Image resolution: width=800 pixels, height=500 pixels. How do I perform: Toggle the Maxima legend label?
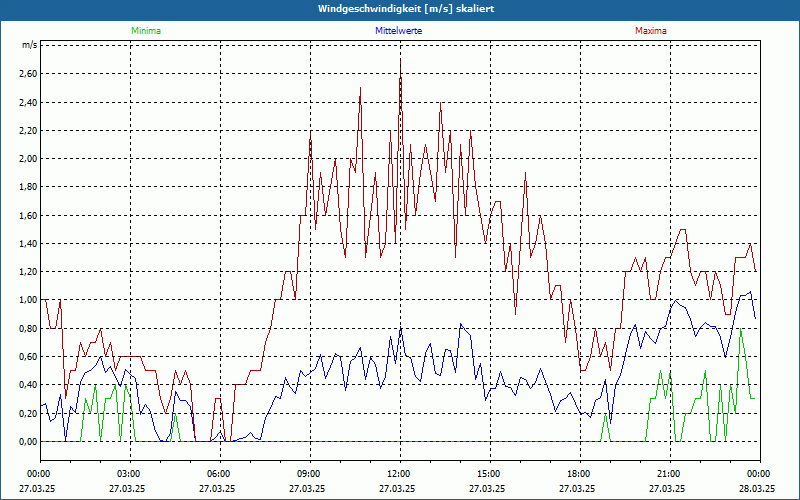[650, 31]
